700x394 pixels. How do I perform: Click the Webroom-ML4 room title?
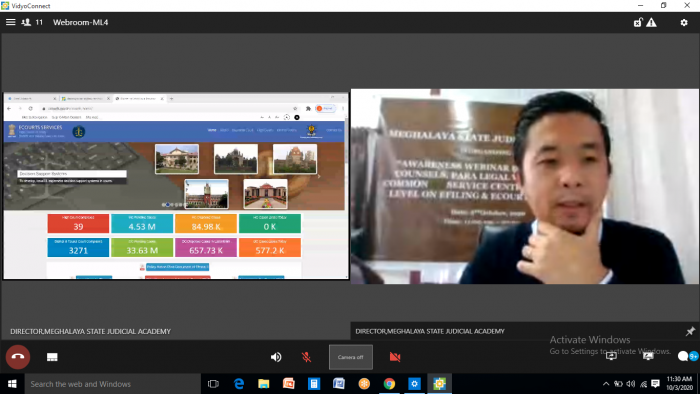click(x=80, y=22)
